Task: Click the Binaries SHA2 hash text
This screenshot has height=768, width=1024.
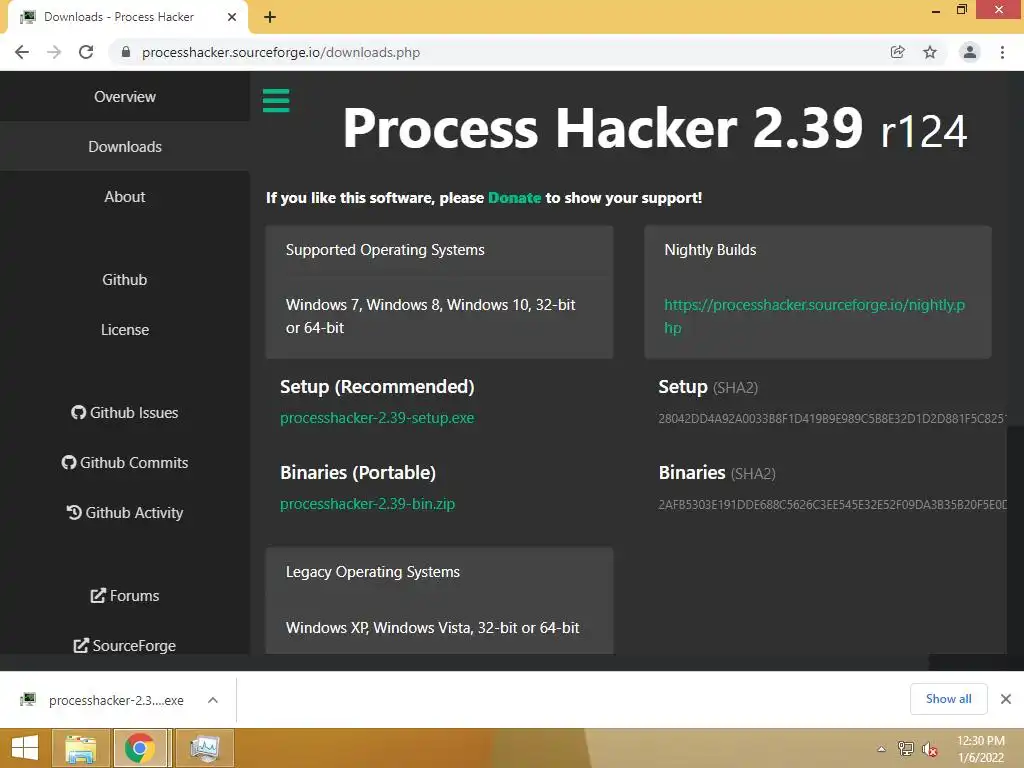Action: (833, 505)
